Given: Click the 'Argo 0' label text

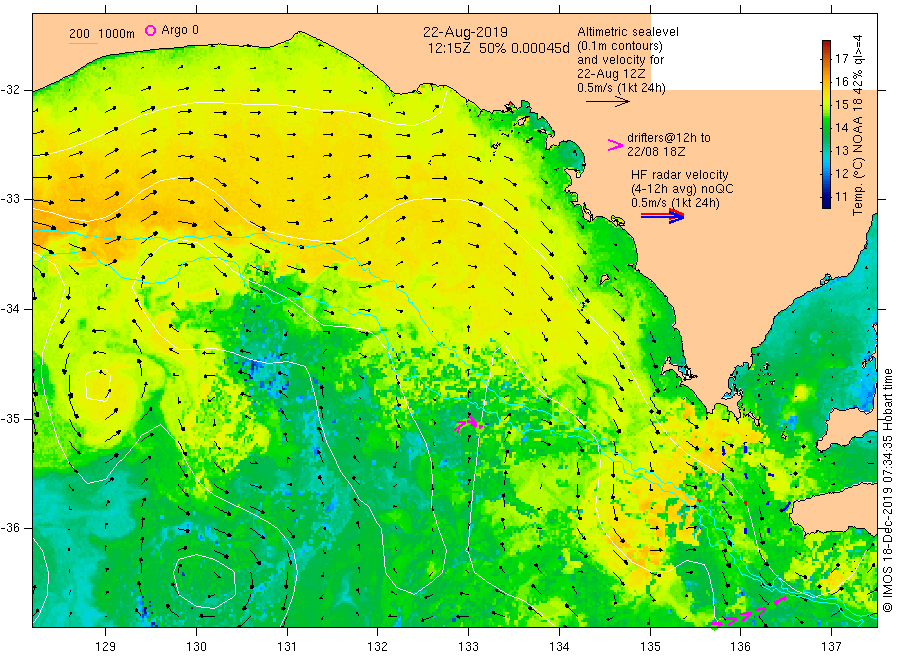Looking at the screenshot, I should click(x=180, y=30).
